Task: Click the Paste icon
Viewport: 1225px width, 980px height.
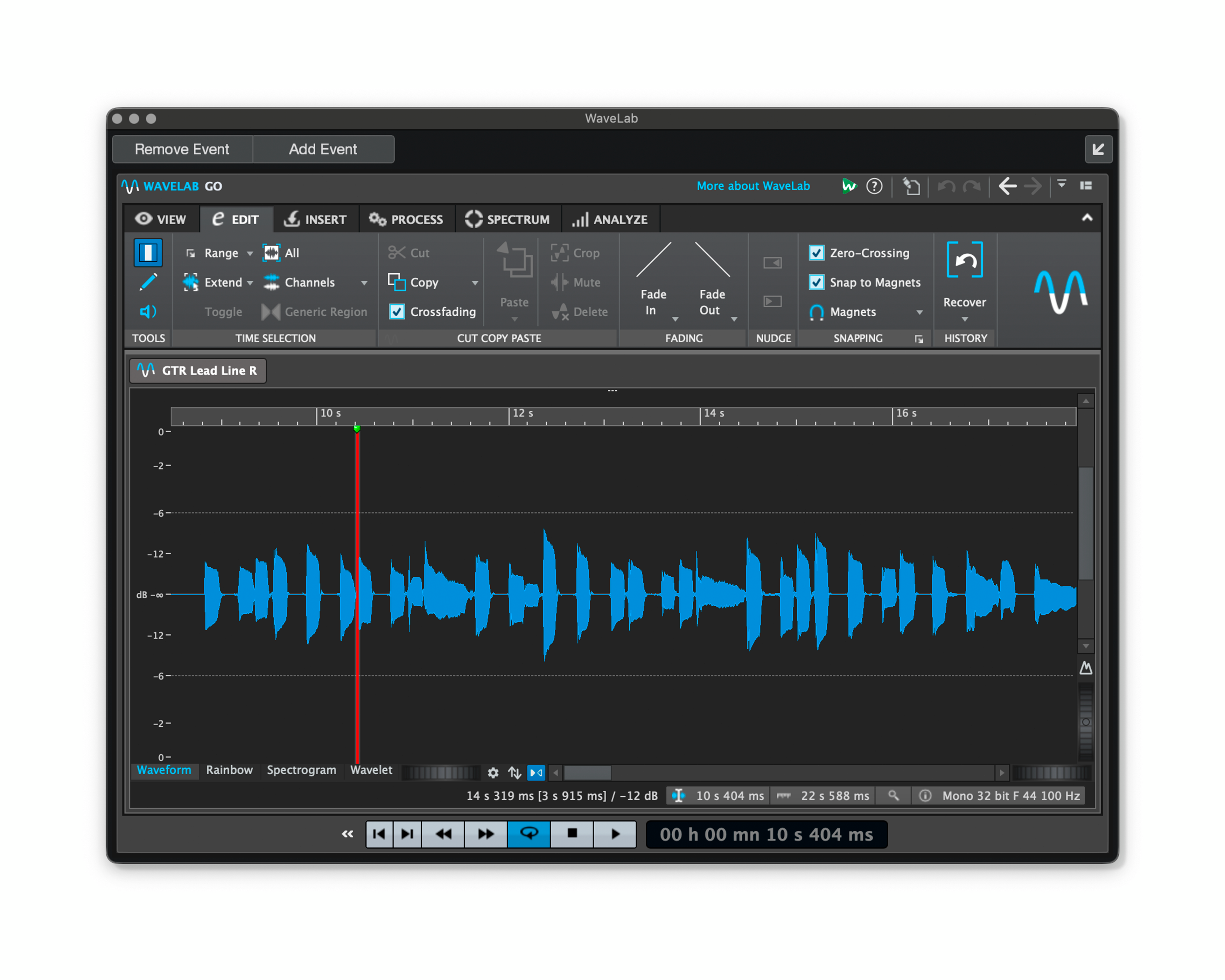Action: pos(514,260)
